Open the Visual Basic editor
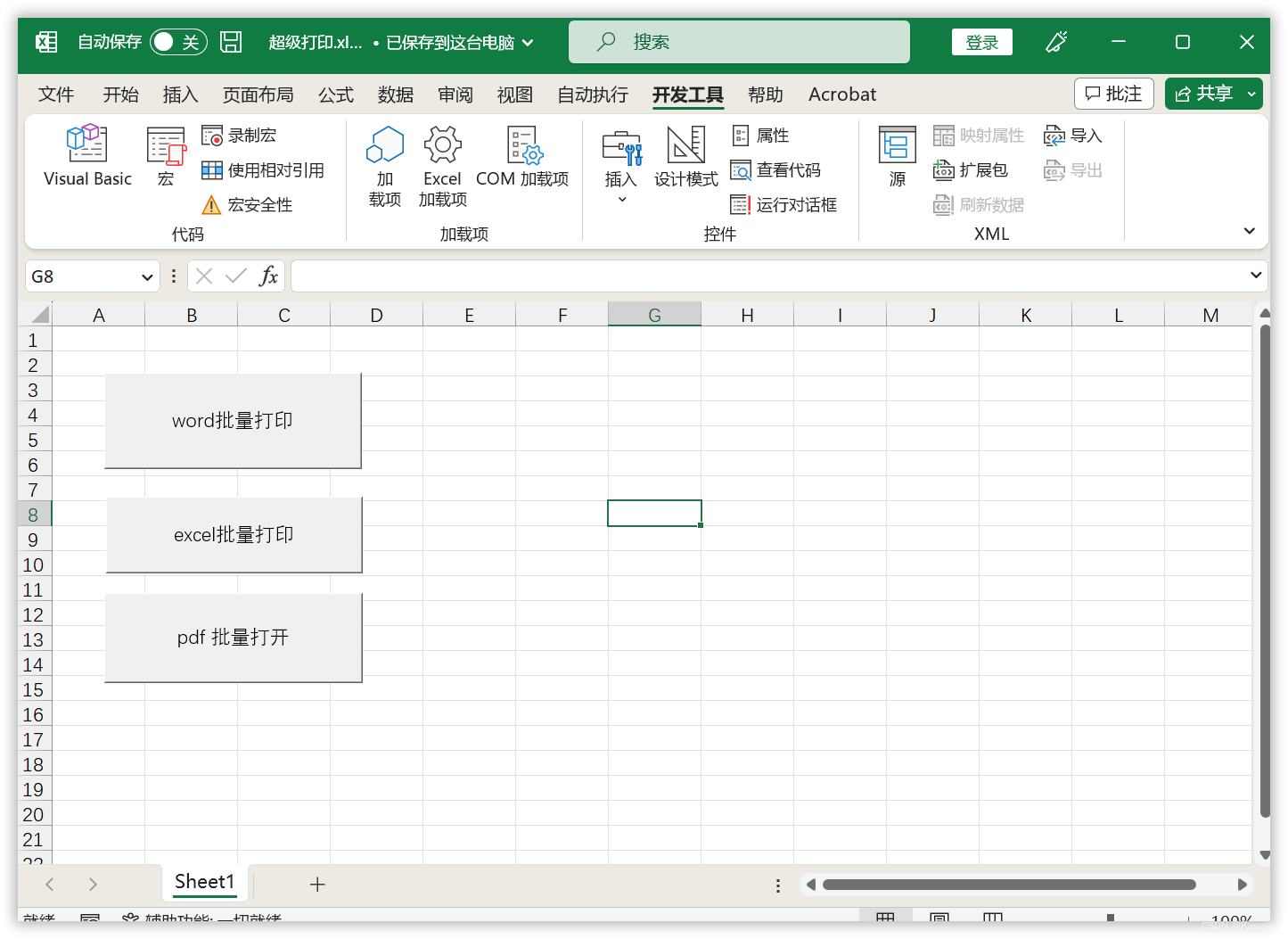The height and width of the screenshot is (939, 1288). click(87, 156)
